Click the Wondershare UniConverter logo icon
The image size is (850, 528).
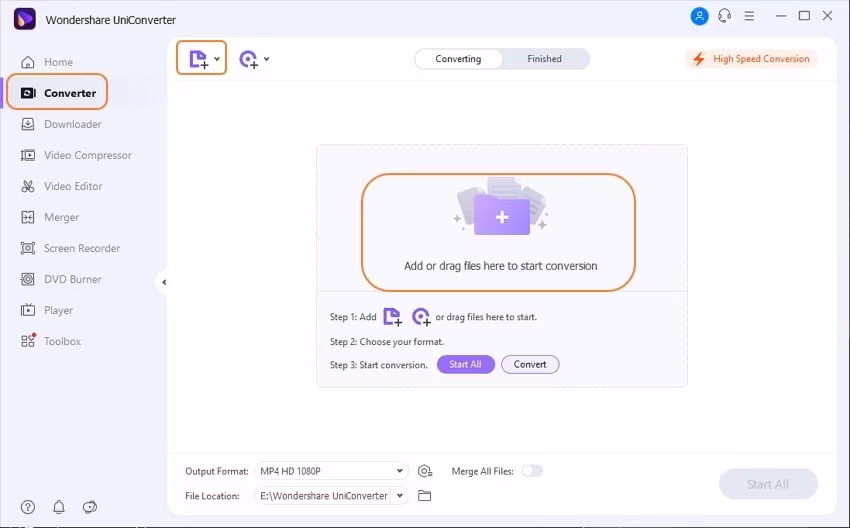(24, 20)
